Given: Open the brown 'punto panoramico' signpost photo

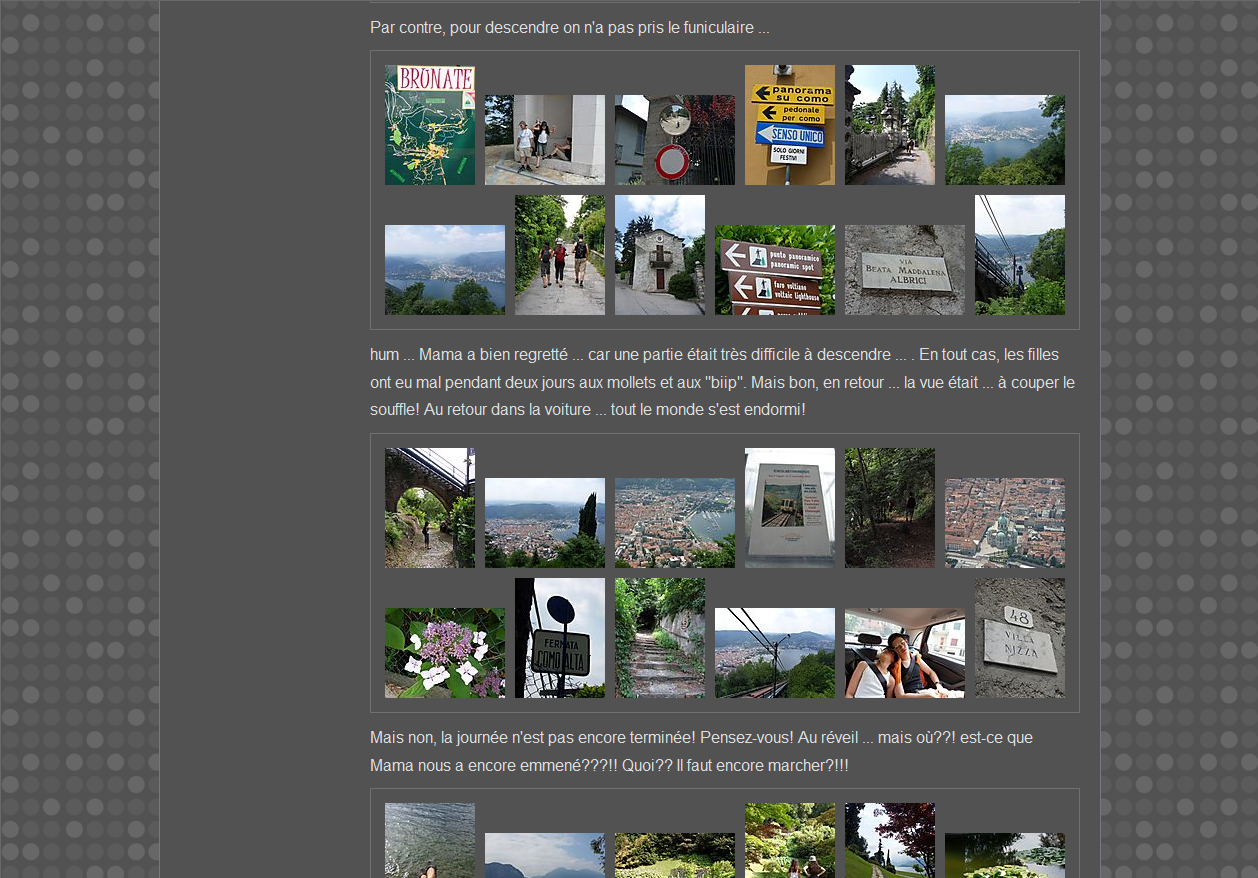Looking at the screenshot, I should tap(774, 270).
